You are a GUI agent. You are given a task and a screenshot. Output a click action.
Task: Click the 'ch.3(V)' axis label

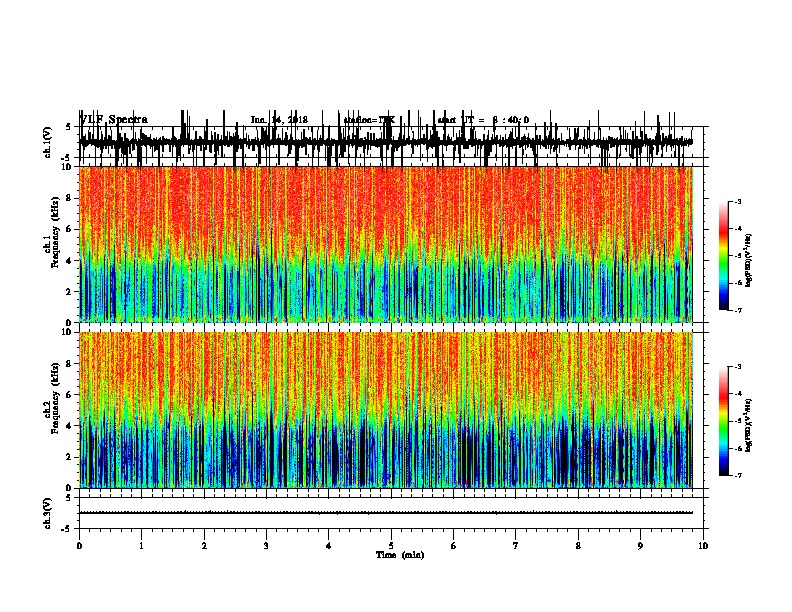(x=48, y=514)
